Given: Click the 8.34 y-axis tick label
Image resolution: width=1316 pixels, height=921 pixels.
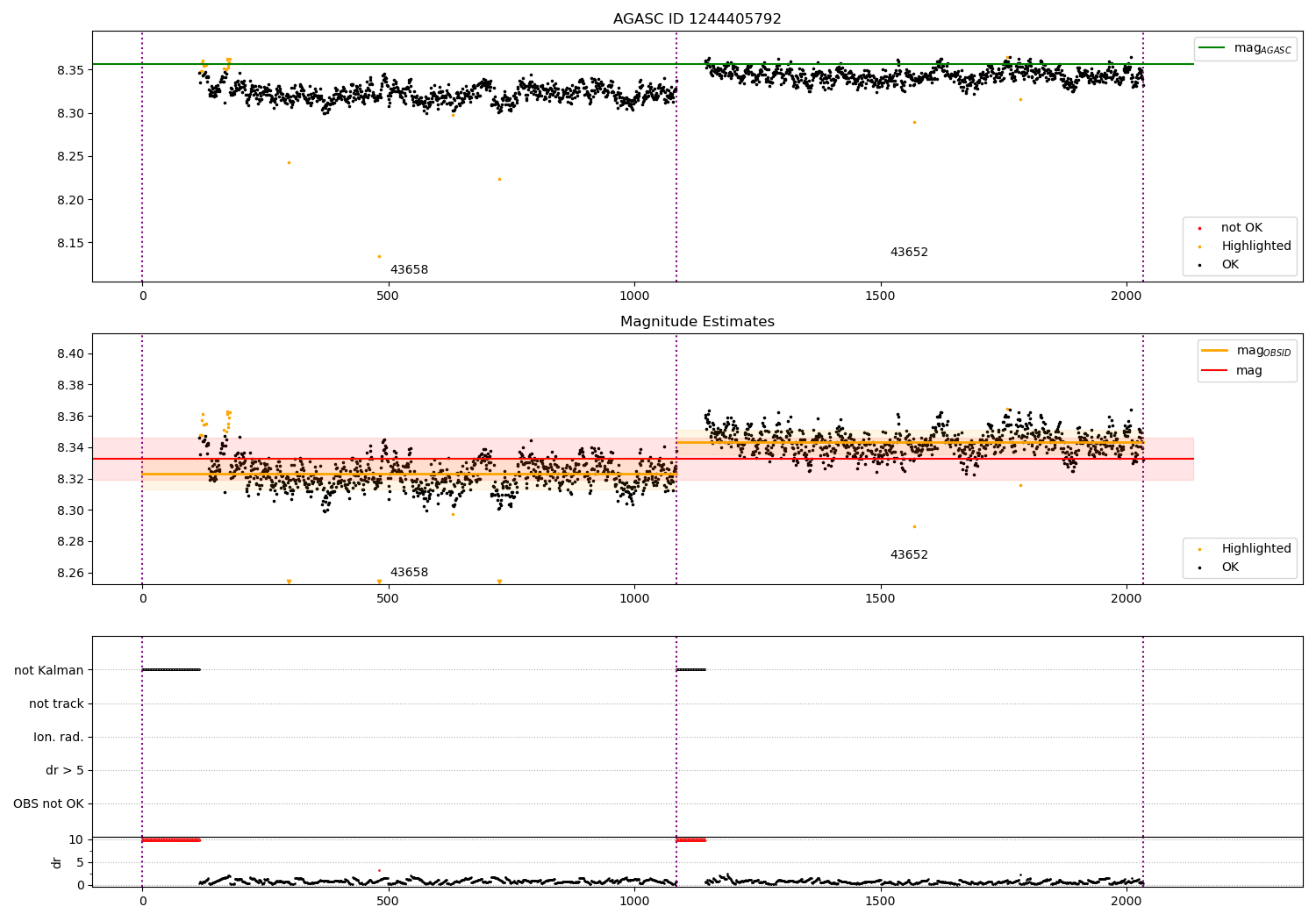Looking at the screenshot, I should [70, 448].
